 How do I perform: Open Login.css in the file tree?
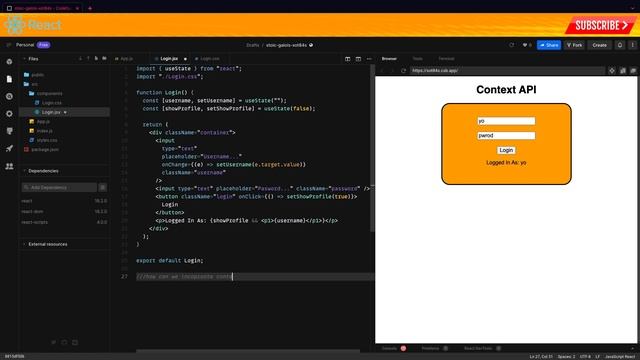click(49, 103)
